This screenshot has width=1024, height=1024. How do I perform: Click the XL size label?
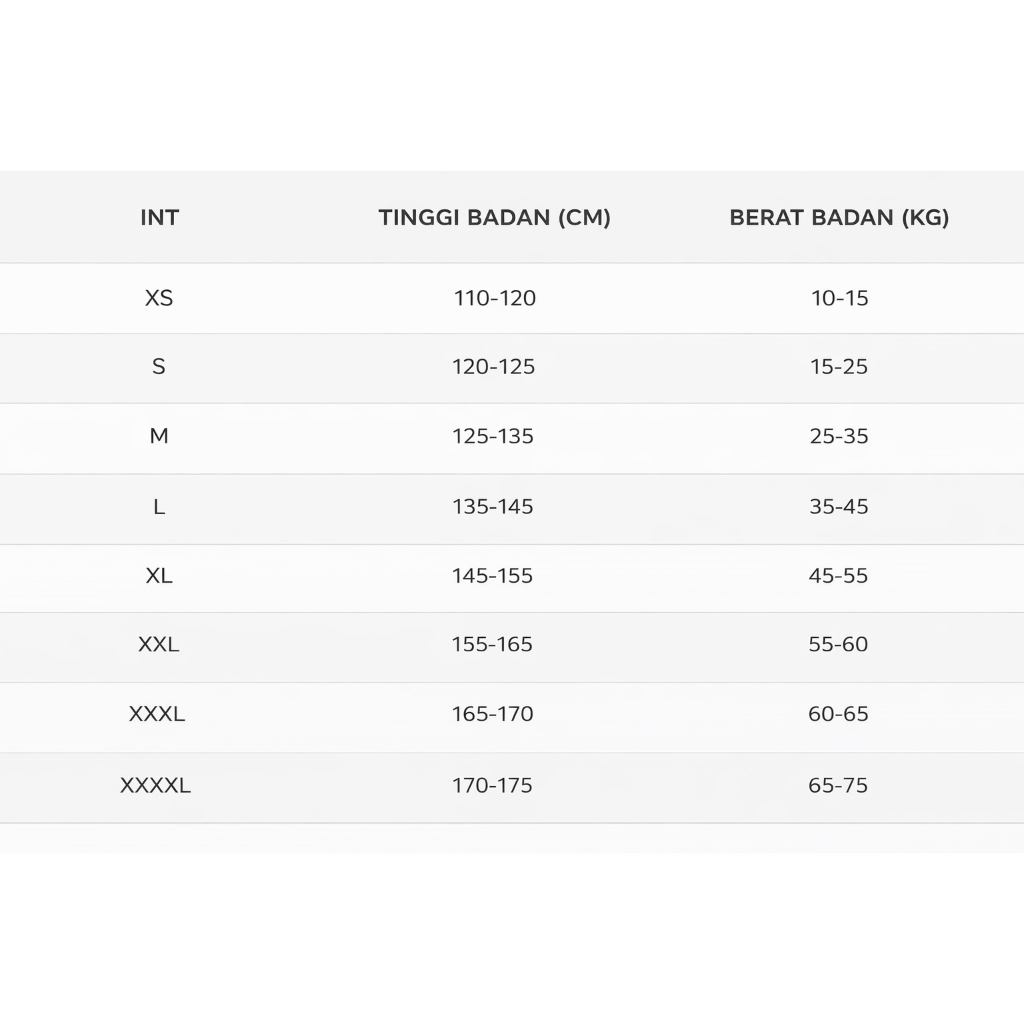159,576
